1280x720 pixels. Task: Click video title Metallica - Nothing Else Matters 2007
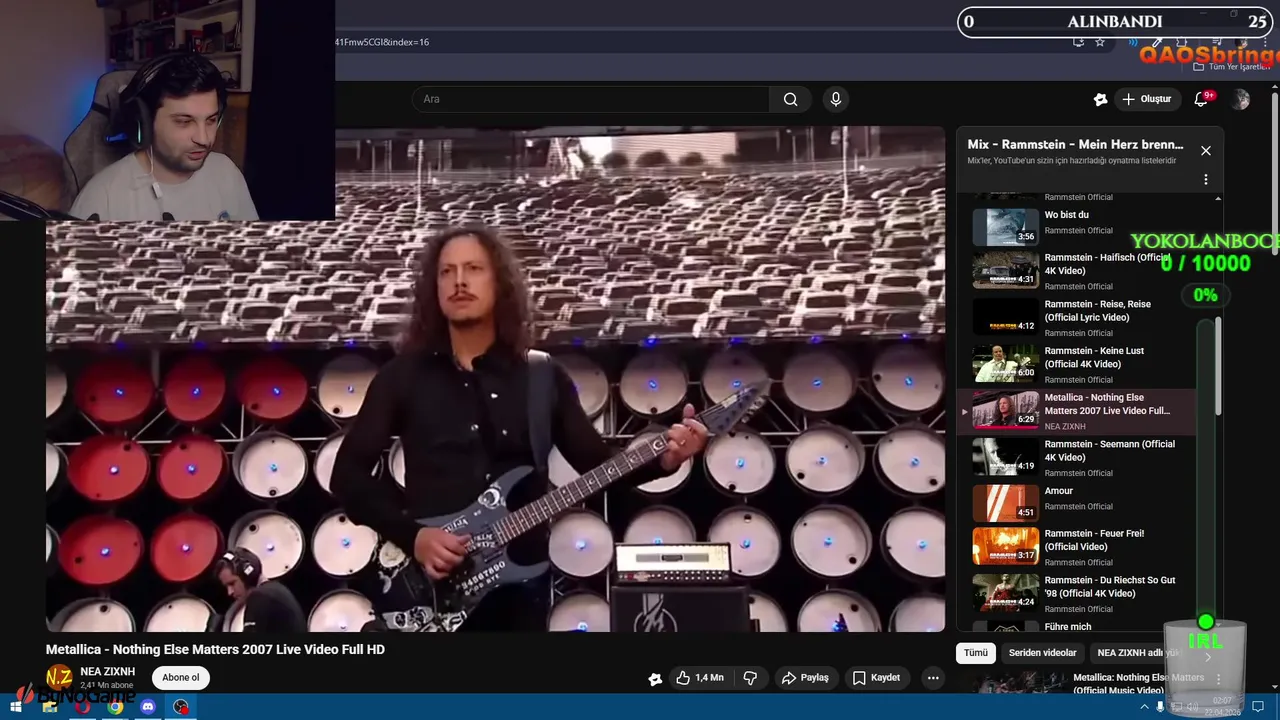pos(215,650)
